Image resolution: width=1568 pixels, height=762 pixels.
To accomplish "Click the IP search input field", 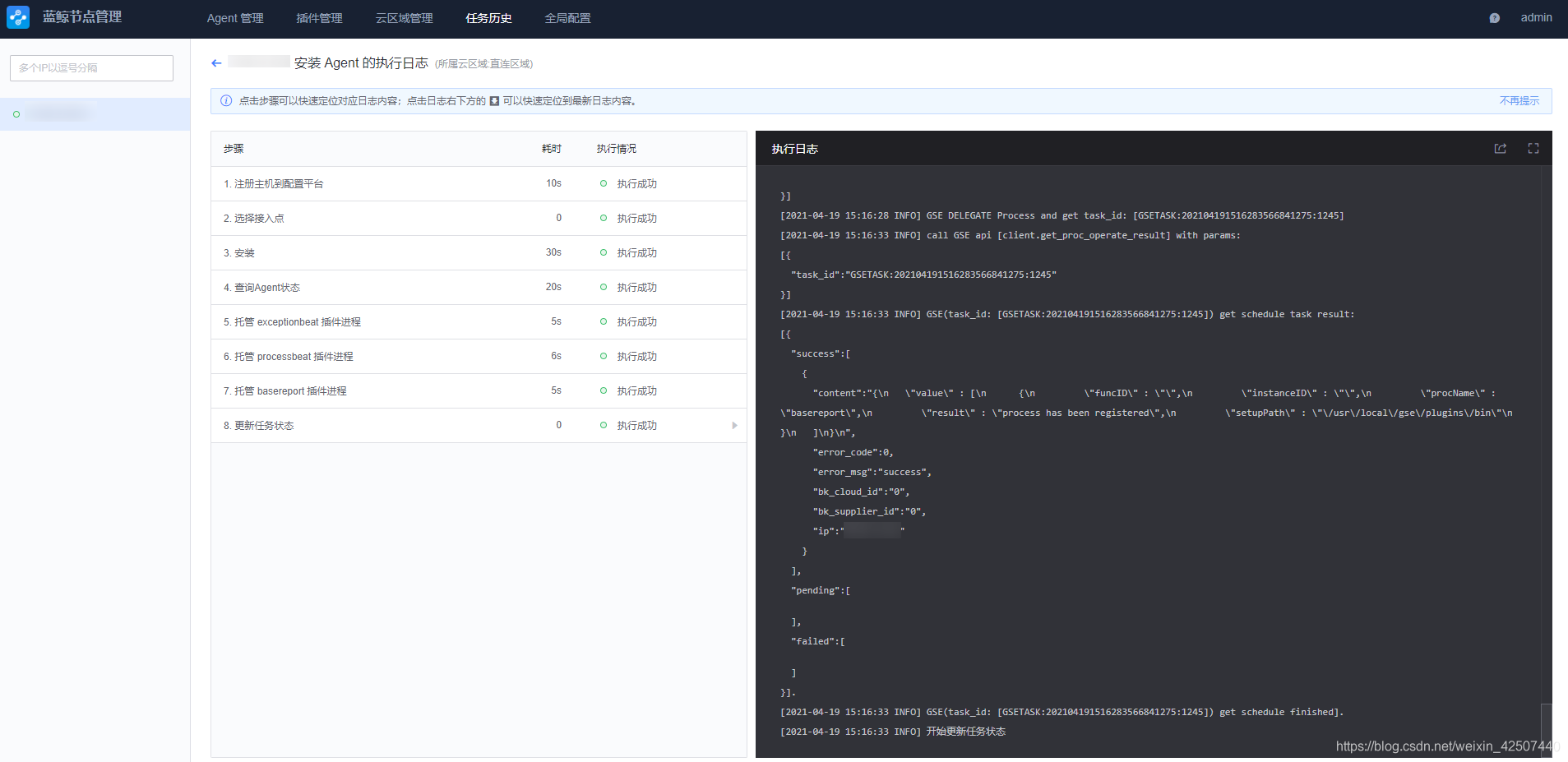I will coord(91,68).
